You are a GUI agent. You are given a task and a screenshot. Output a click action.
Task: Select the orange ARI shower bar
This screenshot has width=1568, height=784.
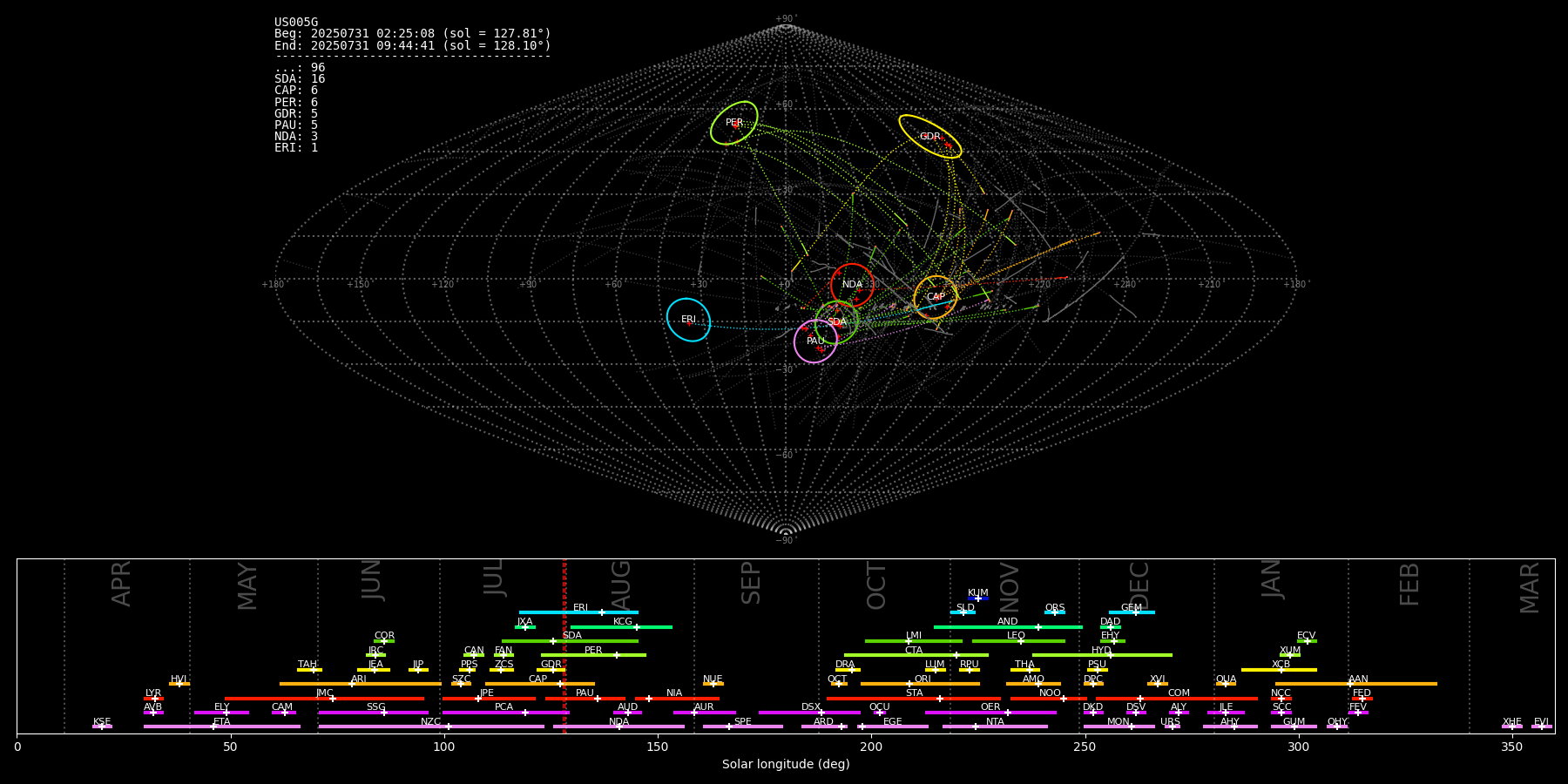[360, 684]
